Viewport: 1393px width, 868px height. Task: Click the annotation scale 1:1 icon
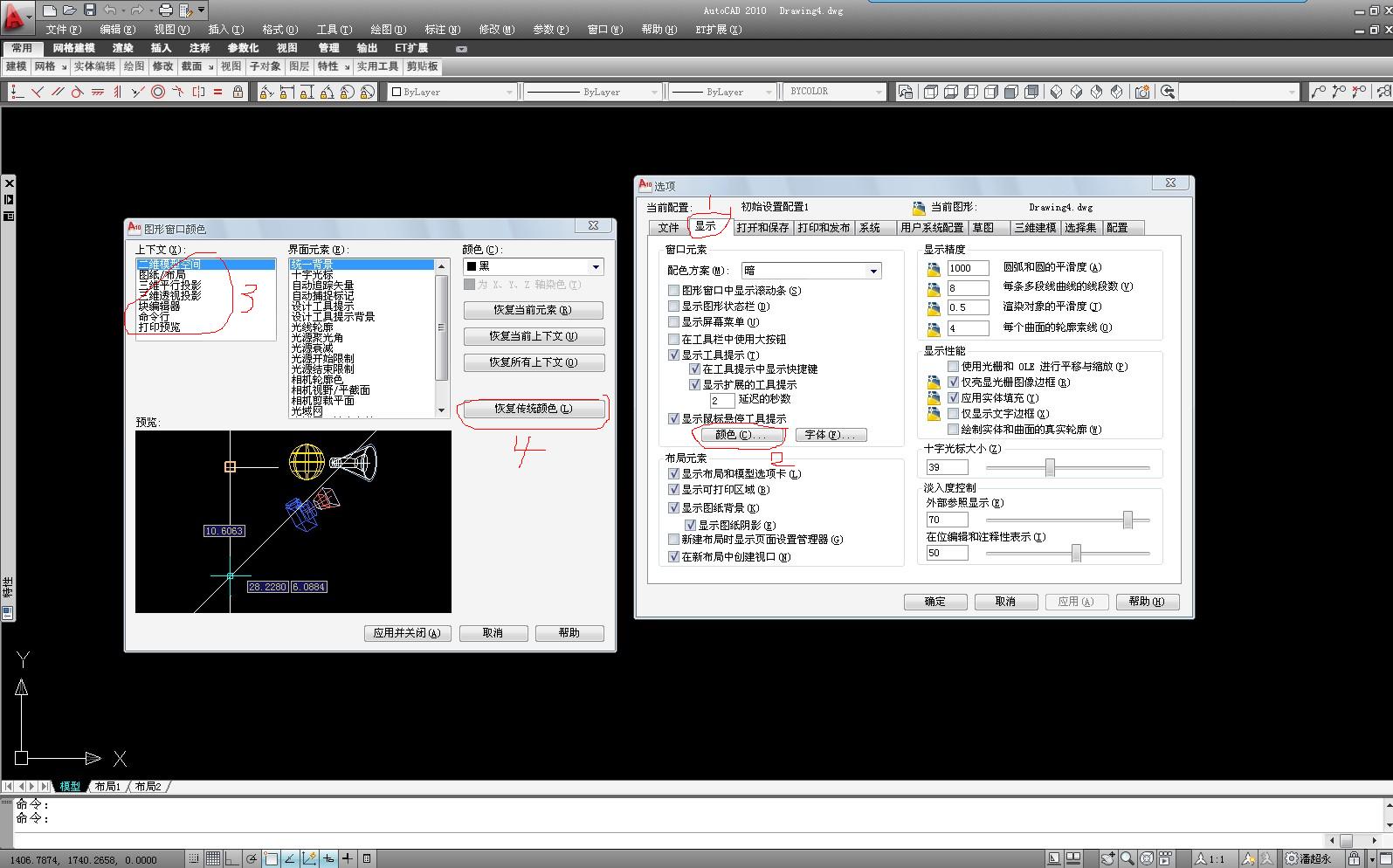pos(1210,858)
